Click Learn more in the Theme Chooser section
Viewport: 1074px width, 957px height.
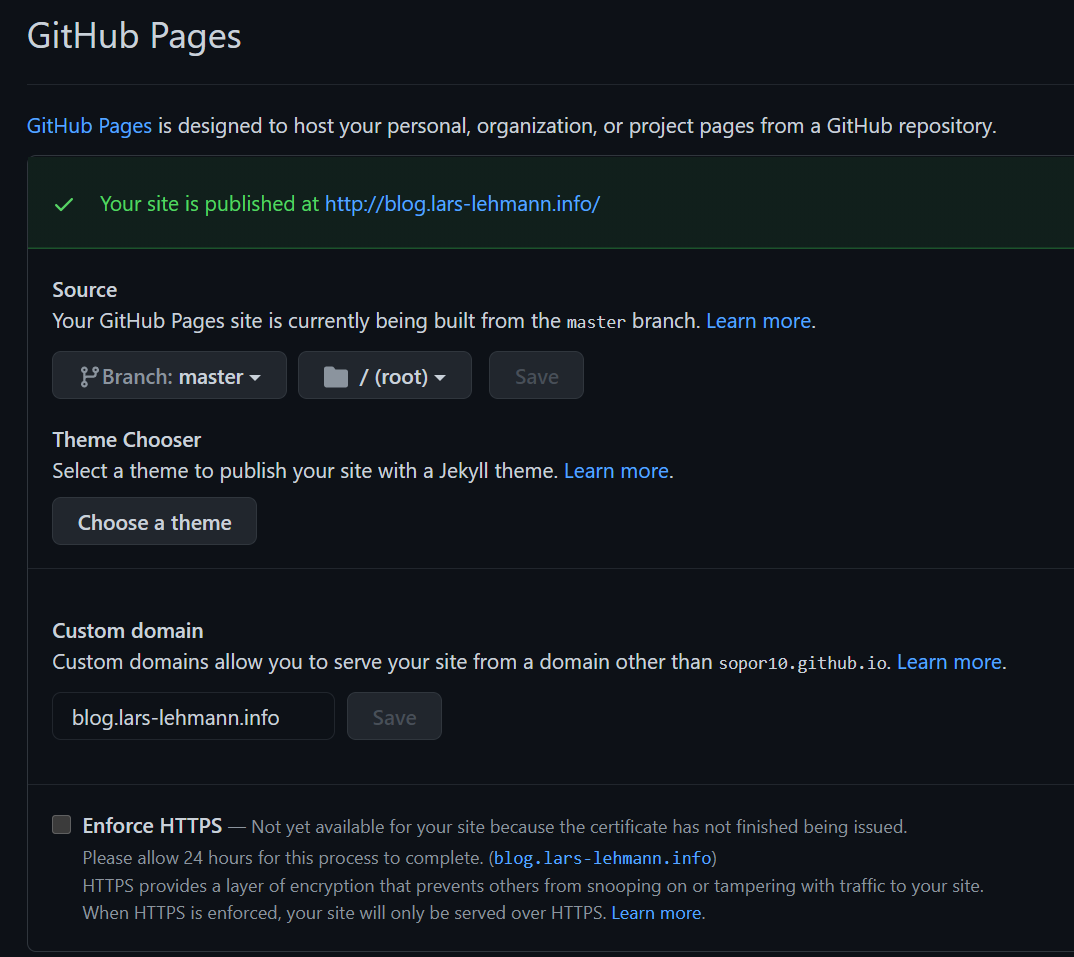615,471
